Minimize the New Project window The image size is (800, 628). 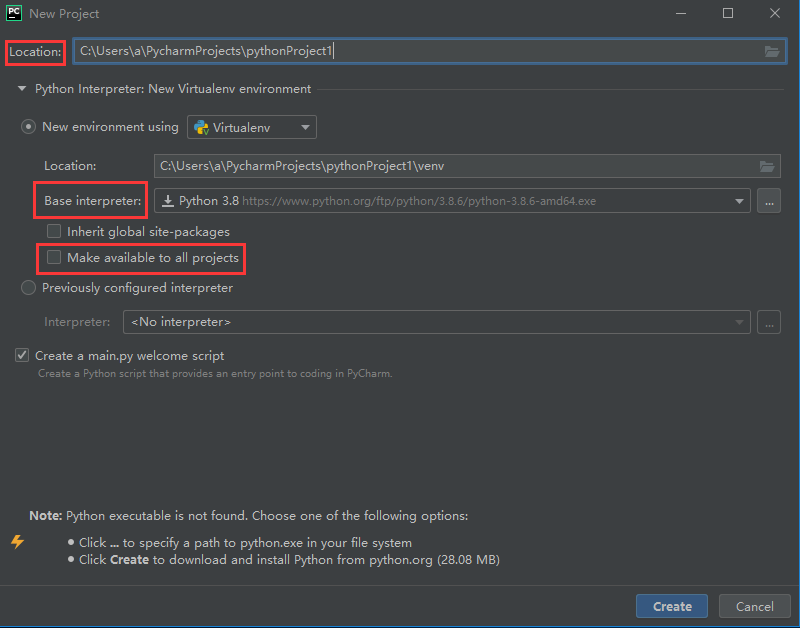[x=681, y=13]
